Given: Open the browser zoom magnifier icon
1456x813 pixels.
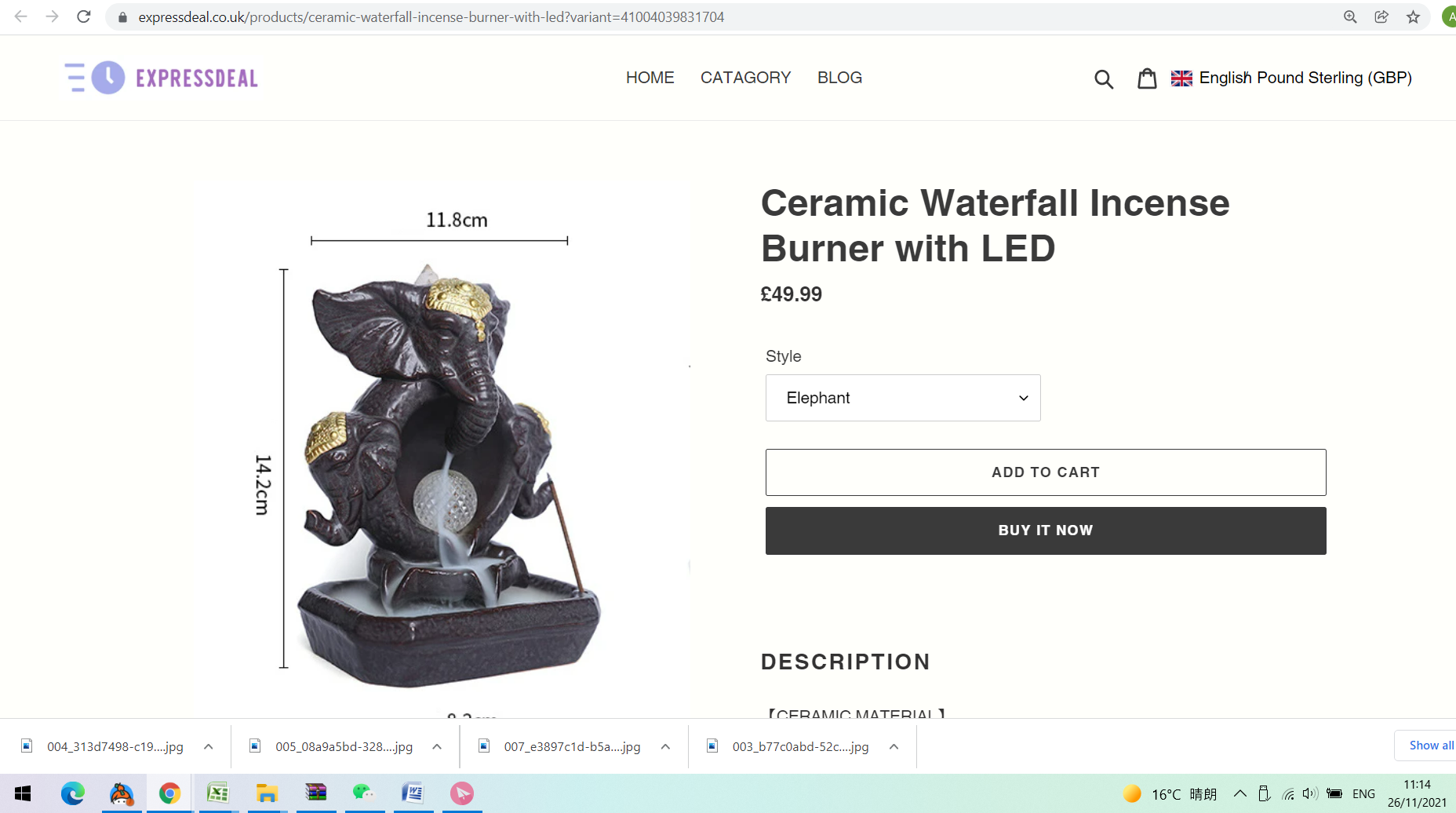Looking at the screenshot, I should click(1350, 16).
